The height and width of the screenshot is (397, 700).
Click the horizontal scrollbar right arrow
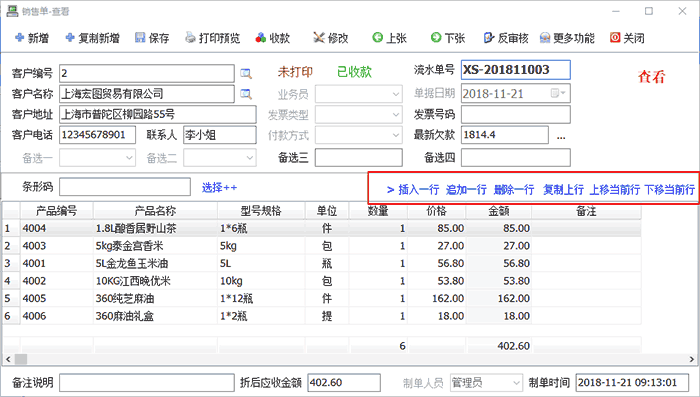click(692, 359)
